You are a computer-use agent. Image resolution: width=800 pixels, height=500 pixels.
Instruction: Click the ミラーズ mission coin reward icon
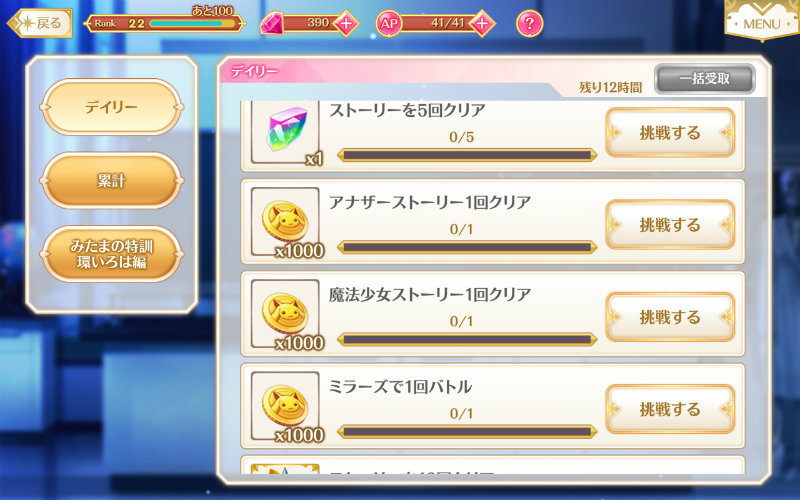coord(286,406)
